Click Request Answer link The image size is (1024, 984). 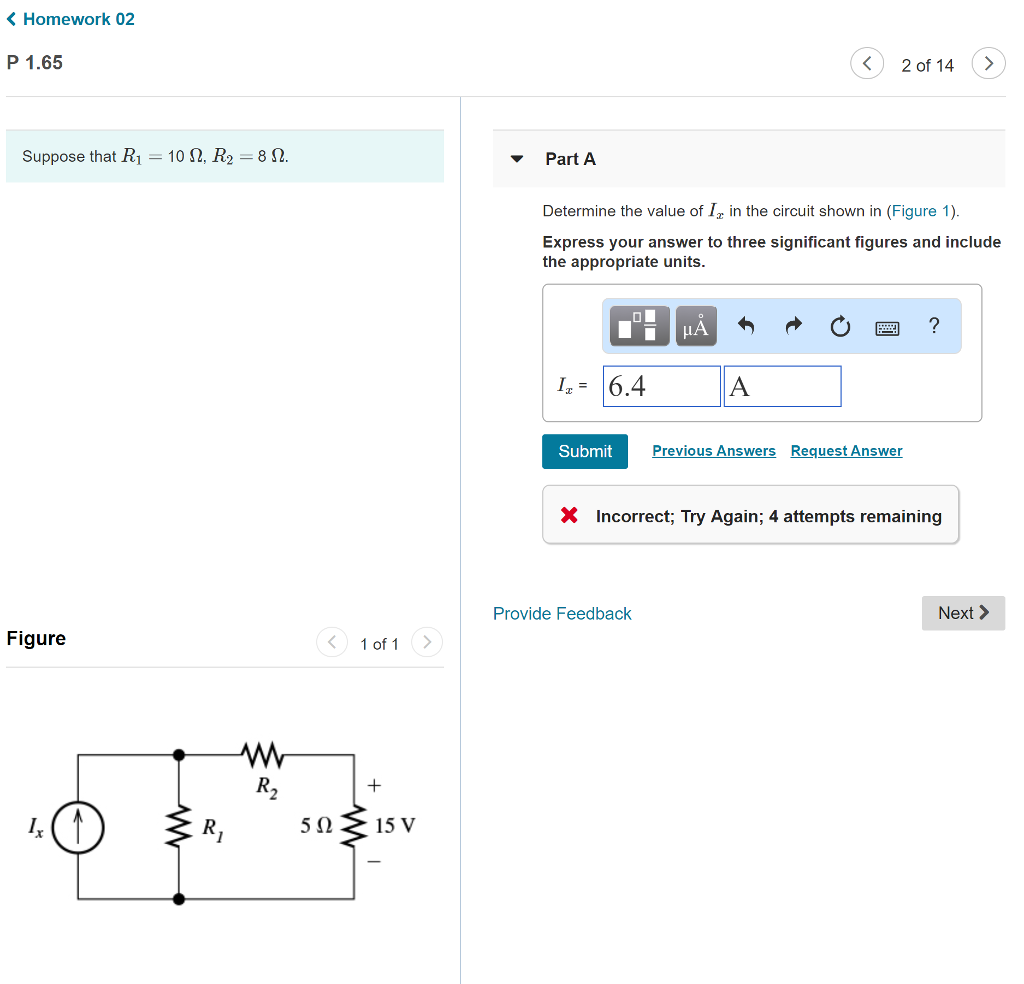point(846,451)
